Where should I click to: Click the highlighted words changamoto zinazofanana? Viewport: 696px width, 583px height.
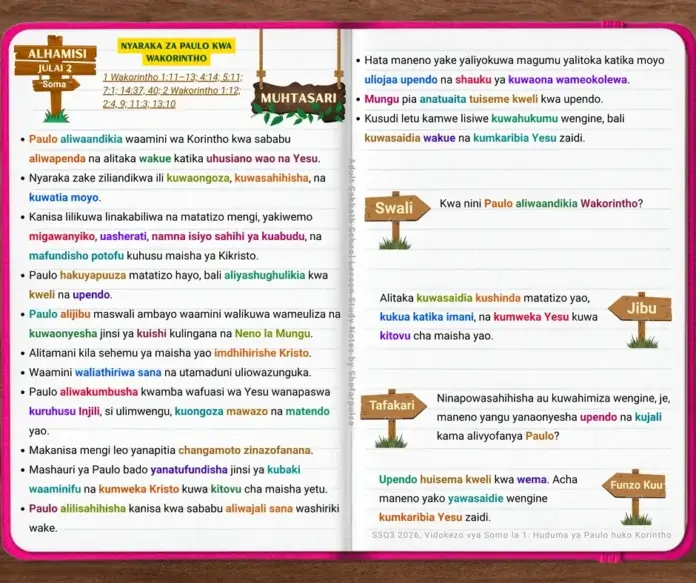[245, 450]
